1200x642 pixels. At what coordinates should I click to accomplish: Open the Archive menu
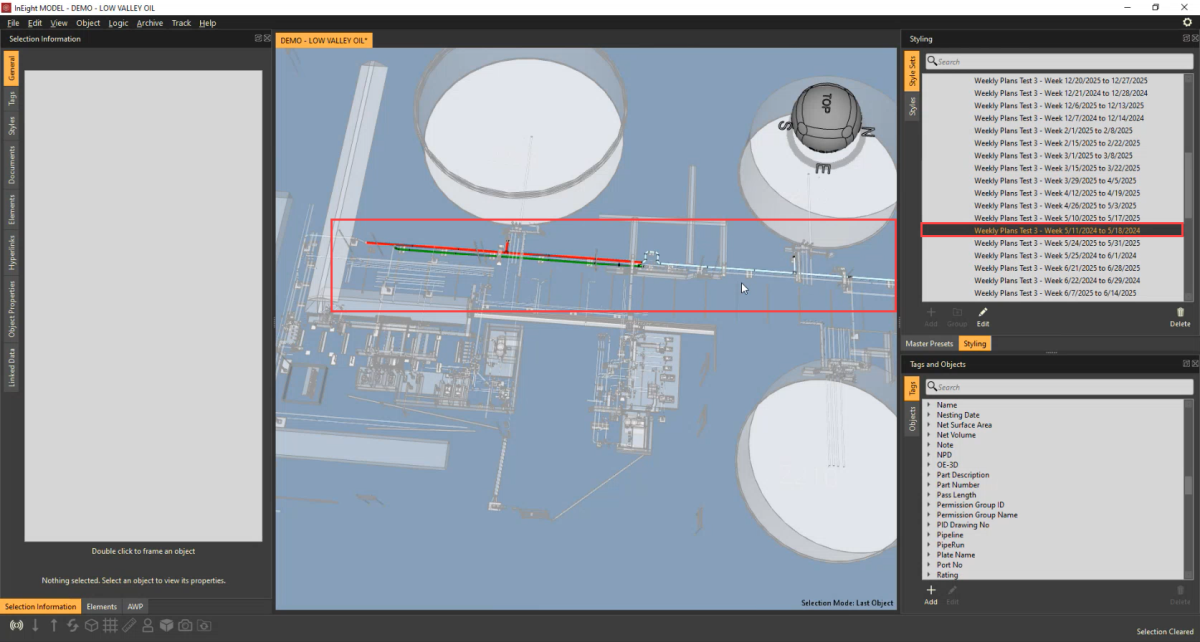click(x=150, y=22)
